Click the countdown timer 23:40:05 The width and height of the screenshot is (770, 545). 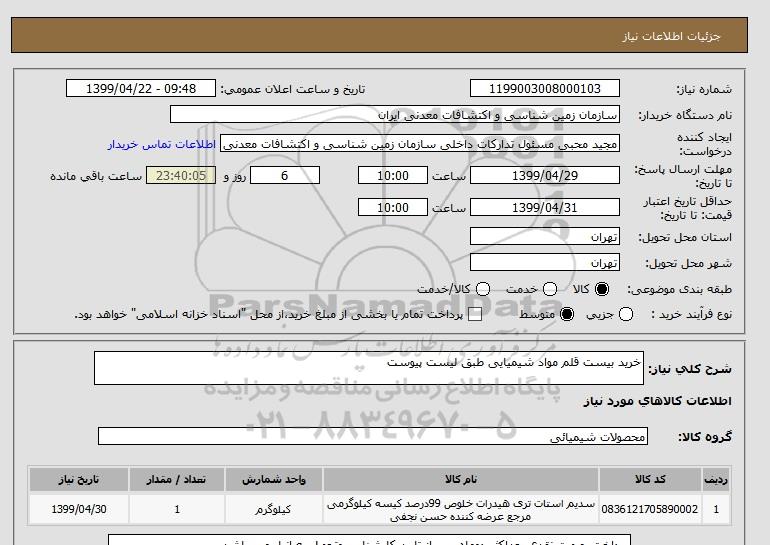pyautogui.click(x=181, y=175)
